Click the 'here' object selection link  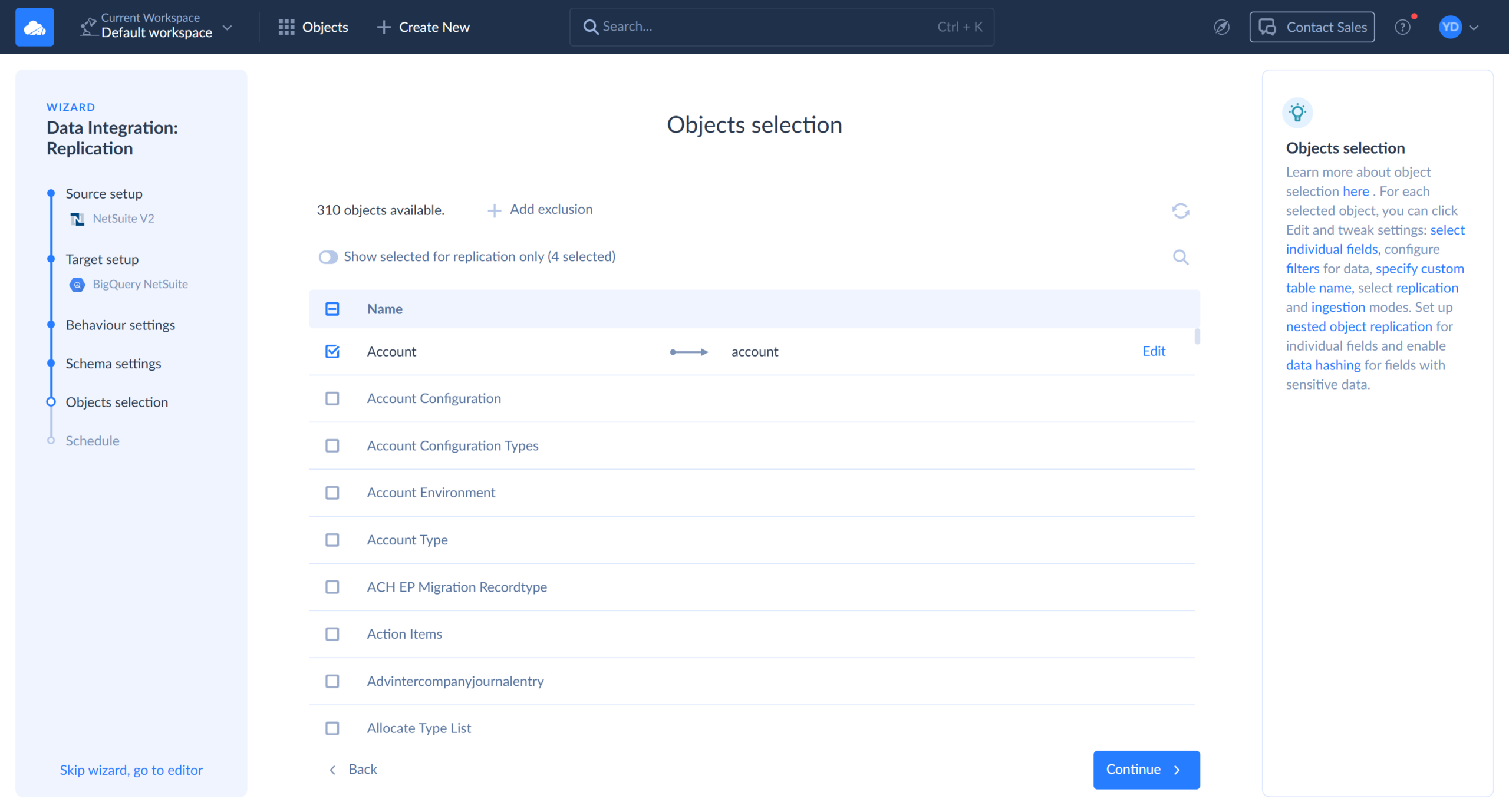(1356, 192)
